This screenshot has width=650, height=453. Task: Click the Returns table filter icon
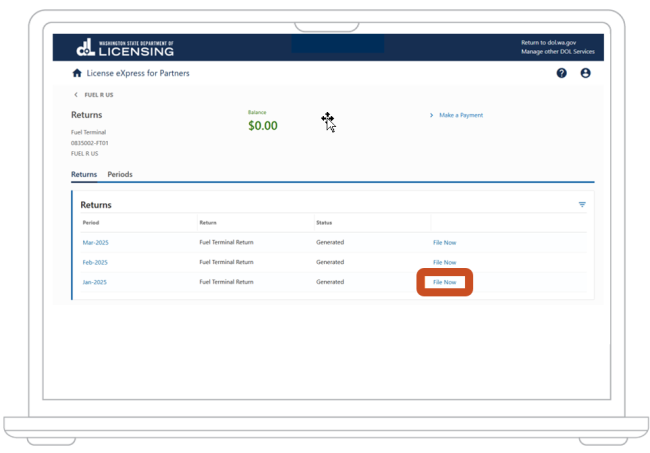coord(582,204)
